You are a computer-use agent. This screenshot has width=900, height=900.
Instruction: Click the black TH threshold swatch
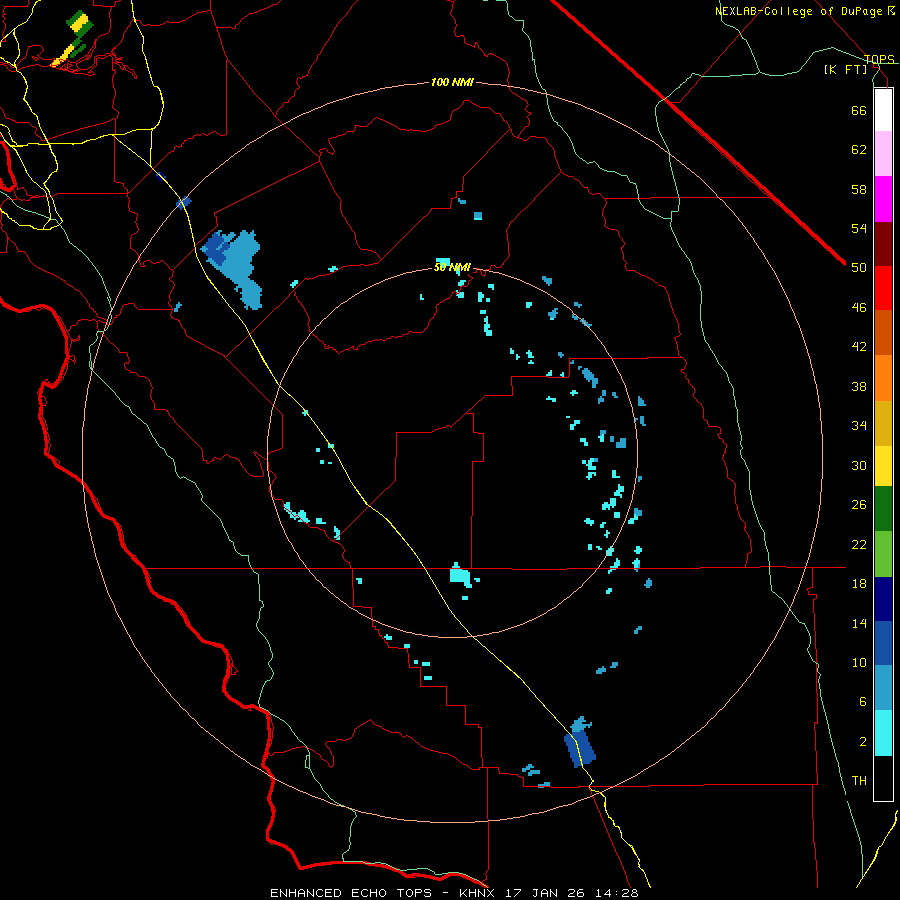pos(883,778)
